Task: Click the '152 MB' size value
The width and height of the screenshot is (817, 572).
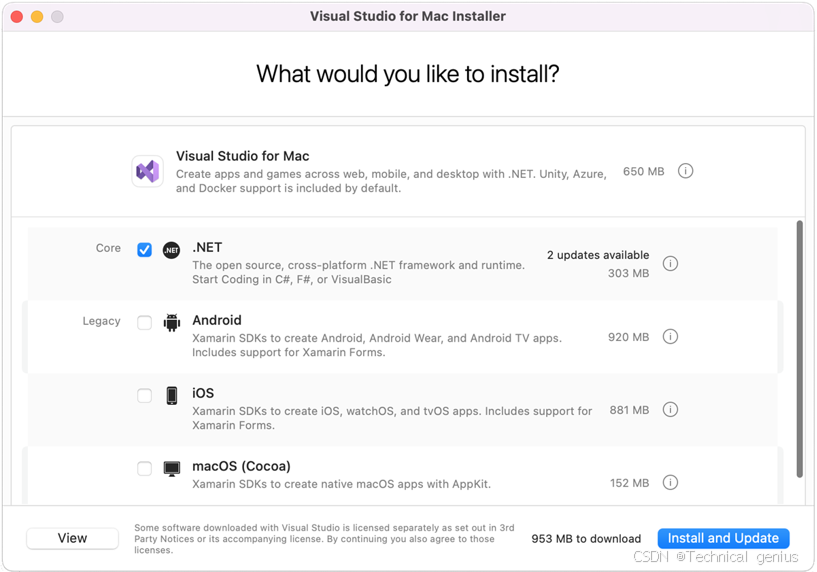Action: click(x=629, y=483)
